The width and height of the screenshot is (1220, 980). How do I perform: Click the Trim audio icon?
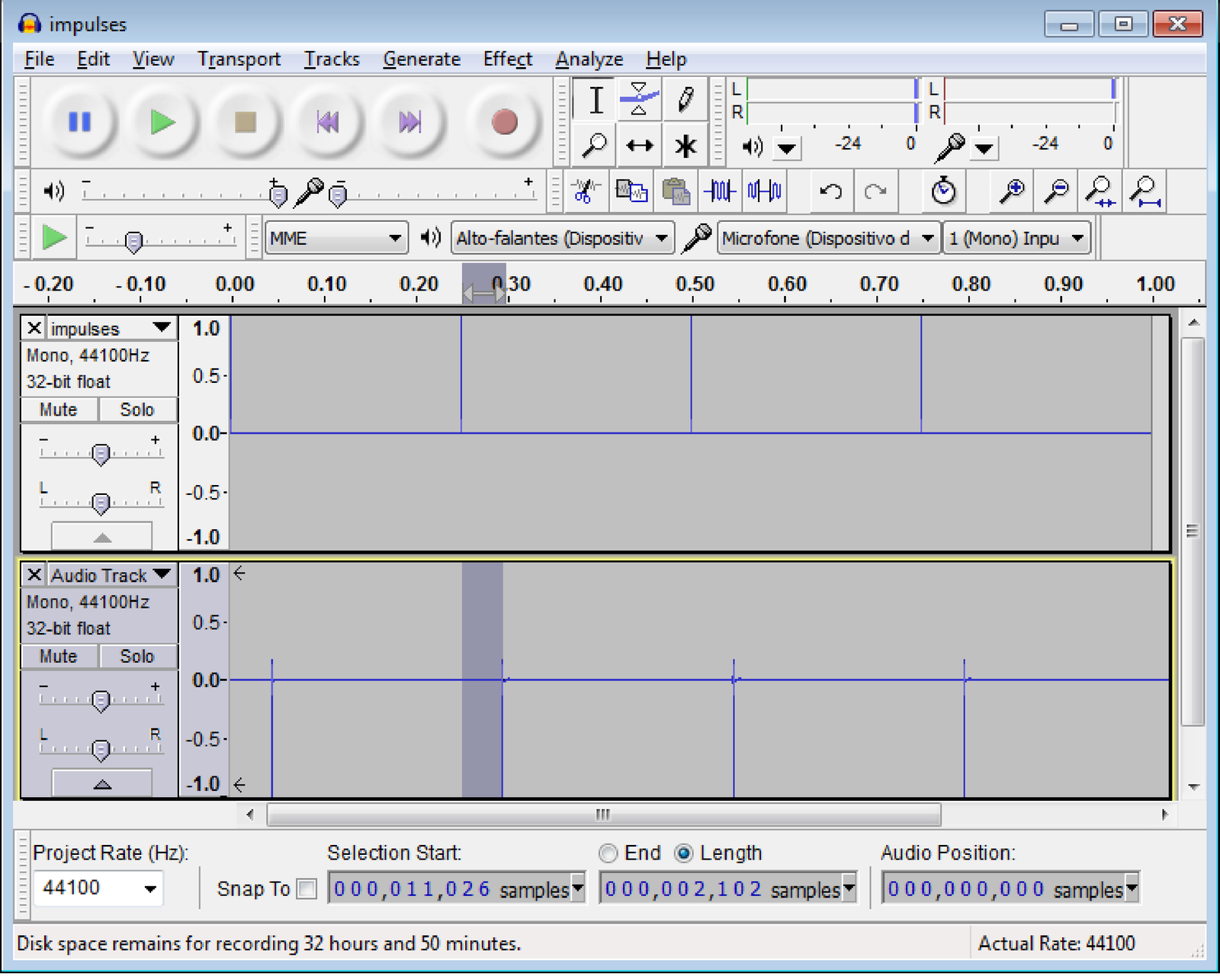click(x=720, y=191)
